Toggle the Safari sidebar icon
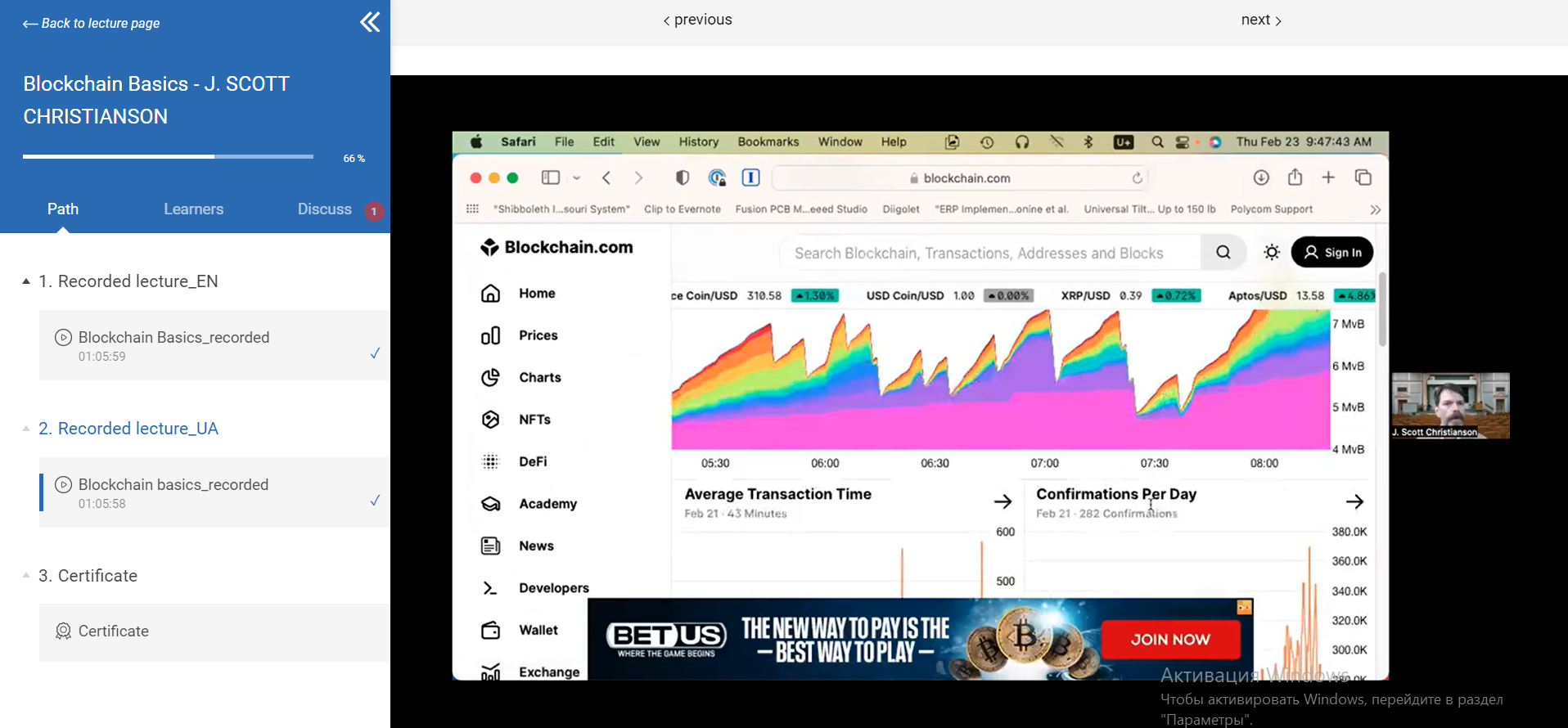 pos(551,178)
